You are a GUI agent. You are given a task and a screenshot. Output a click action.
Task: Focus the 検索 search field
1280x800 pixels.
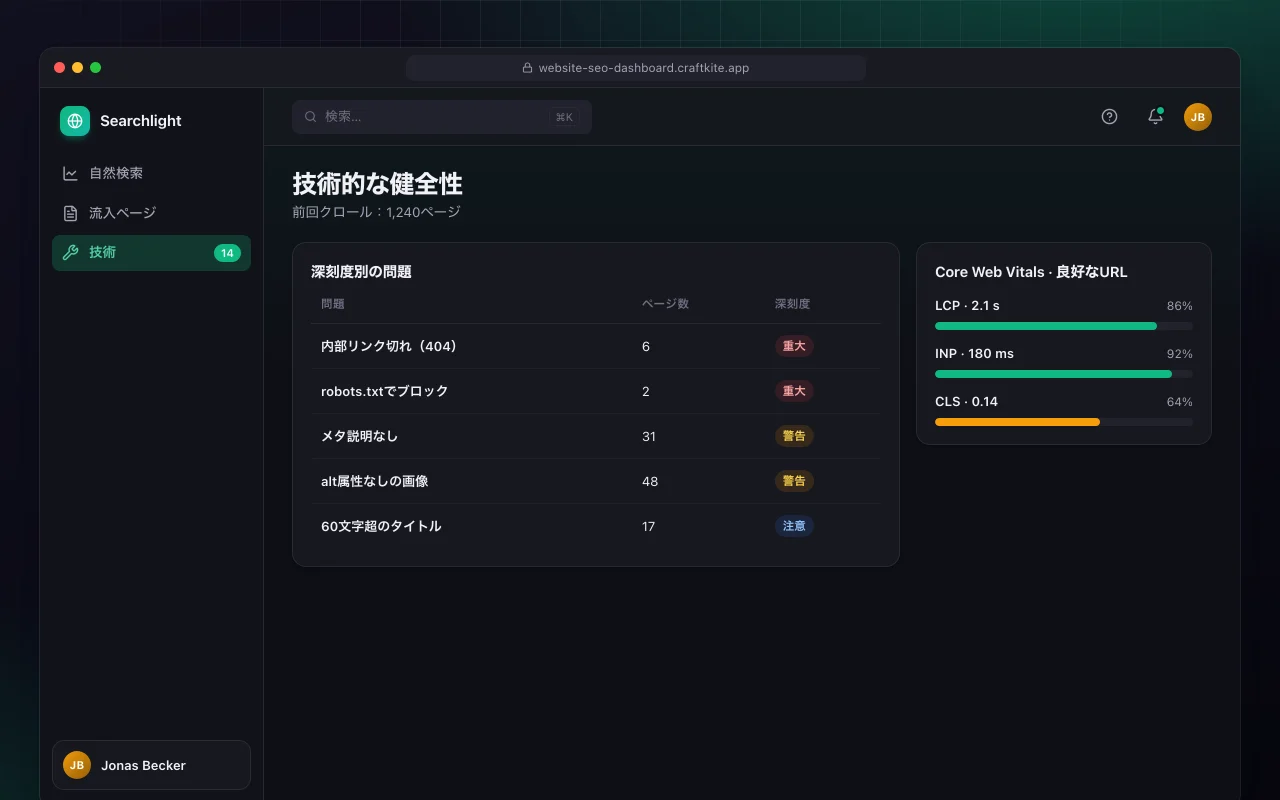coord(442,117)
